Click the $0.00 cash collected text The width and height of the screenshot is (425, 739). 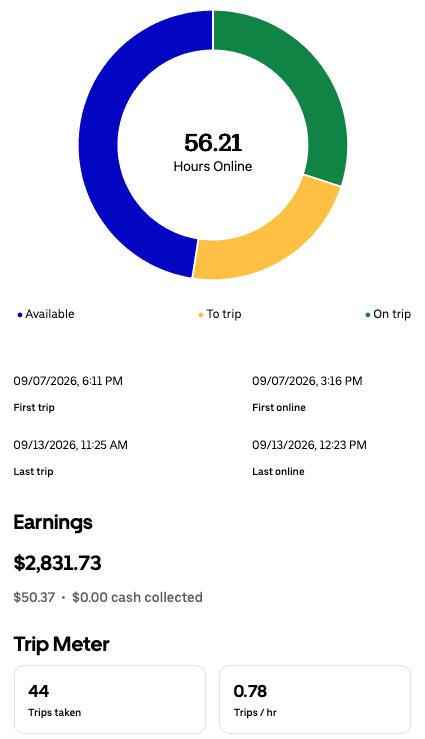[x=137, y=598]
